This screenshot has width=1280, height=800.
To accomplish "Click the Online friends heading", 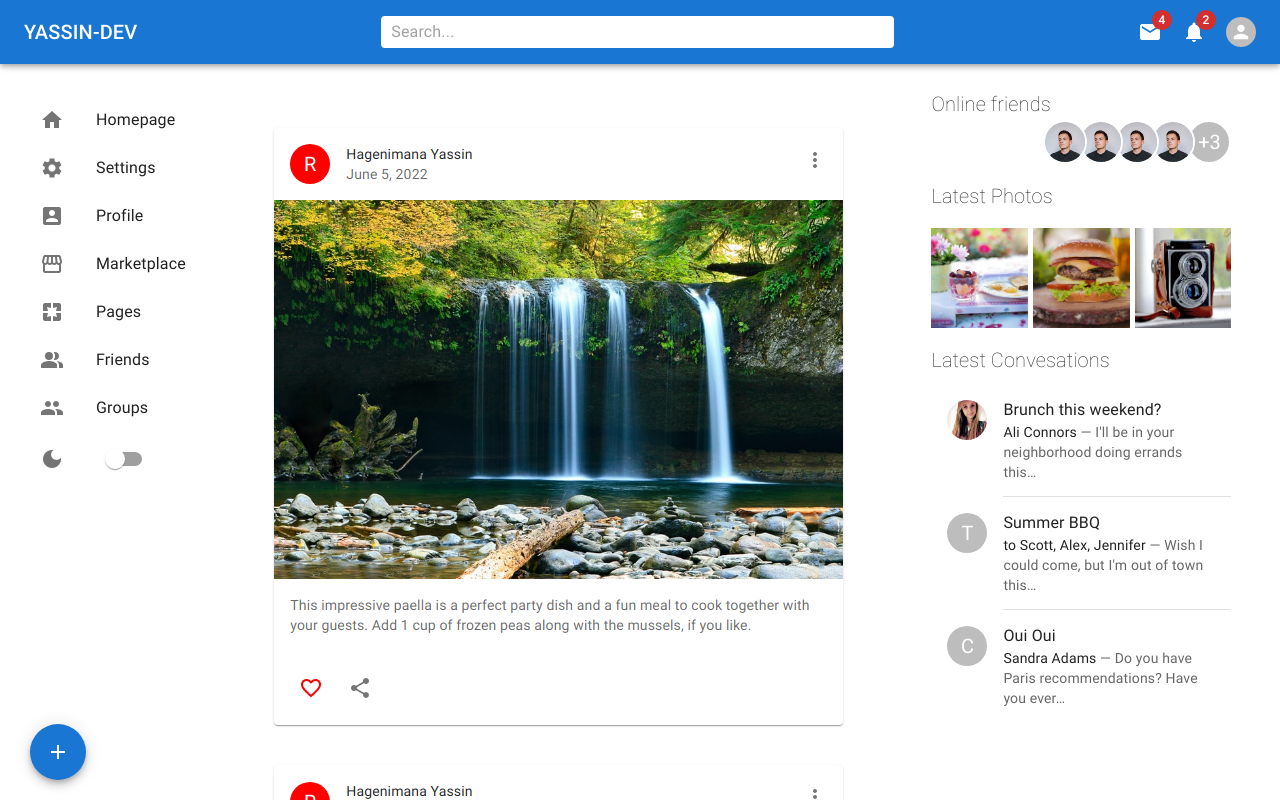I will (x=991, y=104).
